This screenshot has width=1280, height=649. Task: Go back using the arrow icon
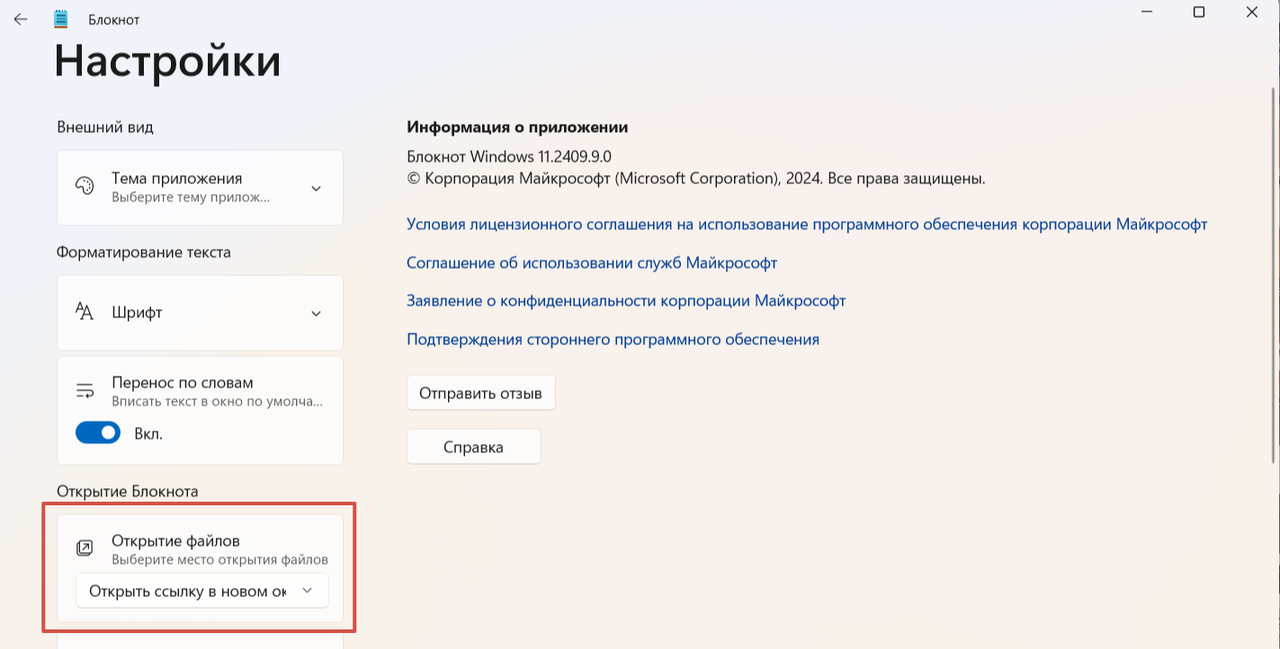pyautogui.click(x=20, y=19)
